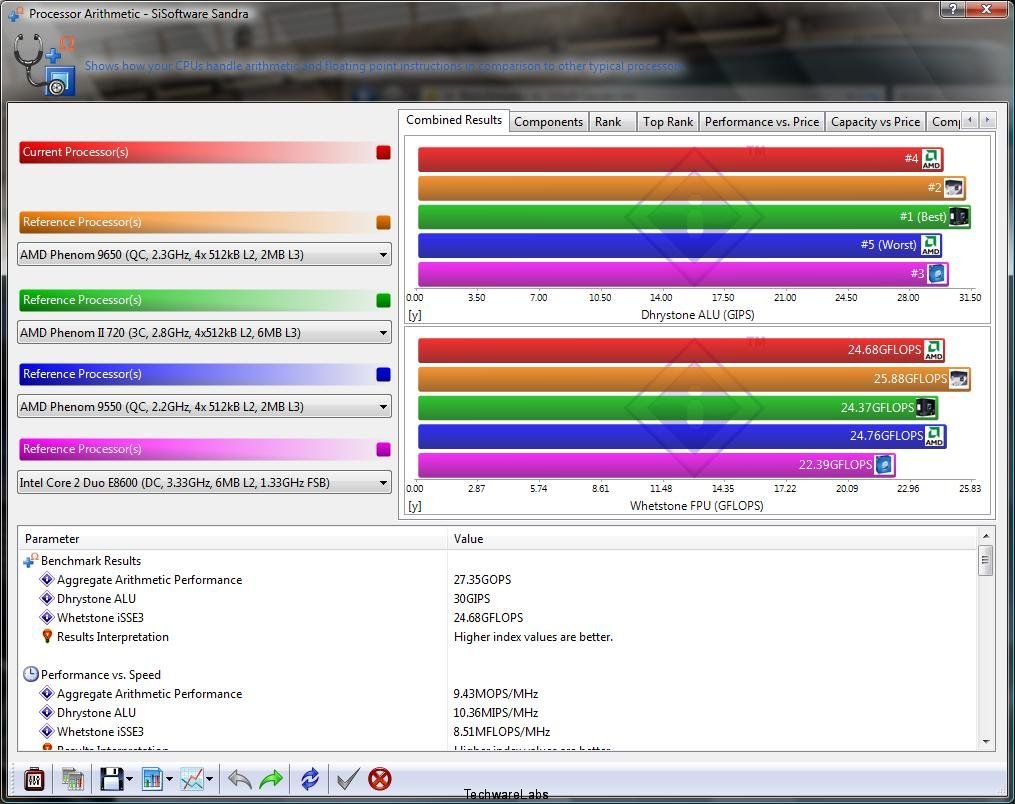Click AMD logo on blue #5 (Worst) bar

pyautogui.click(x=931, y=245)
